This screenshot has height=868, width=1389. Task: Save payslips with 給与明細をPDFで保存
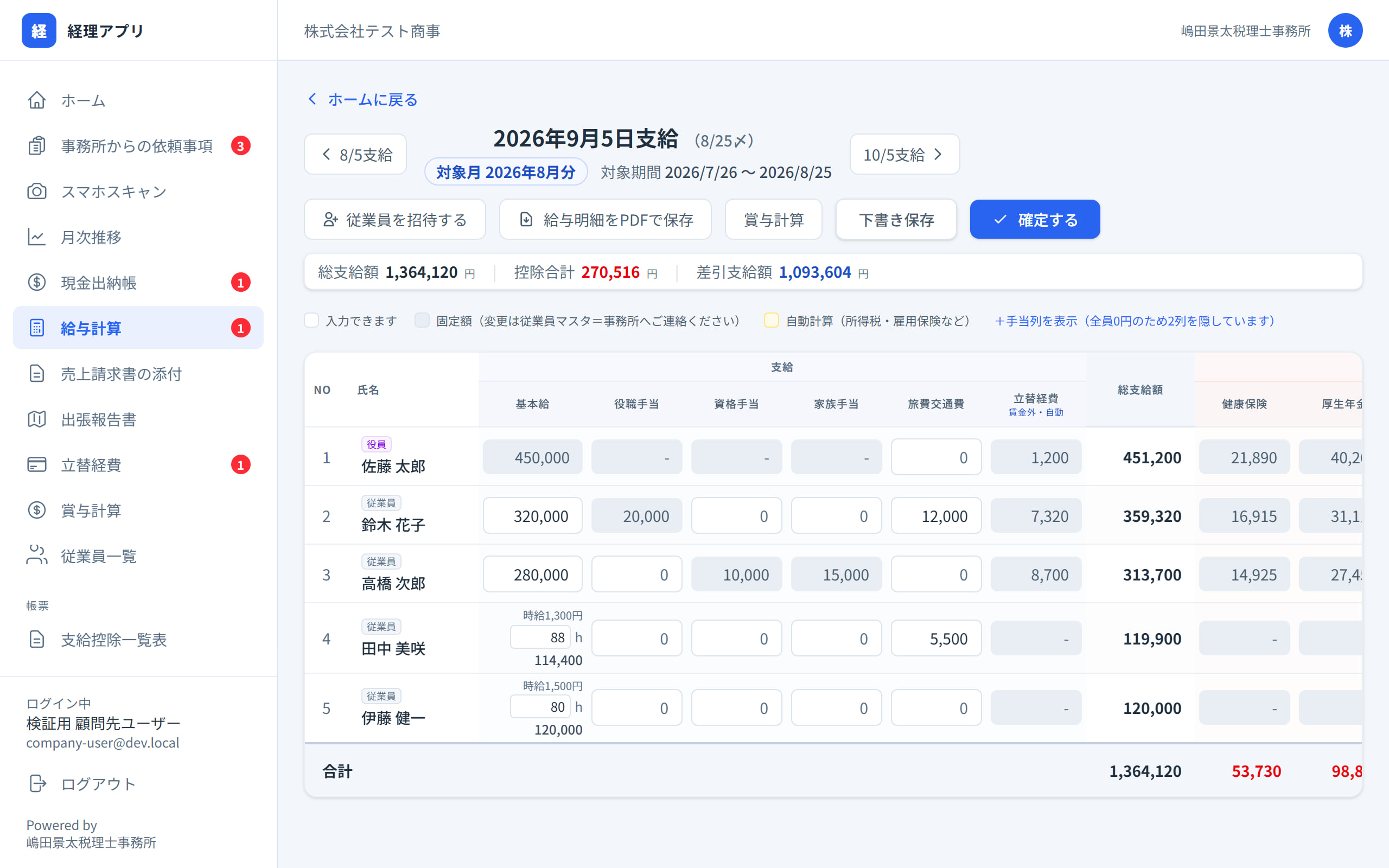tap(605, 219)
